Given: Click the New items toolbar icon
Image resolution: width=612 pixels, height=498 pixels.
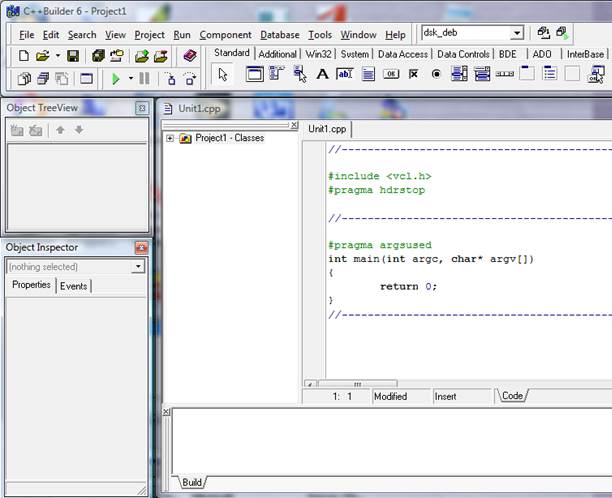Looking at the screenshot, I should click(24, 56).
